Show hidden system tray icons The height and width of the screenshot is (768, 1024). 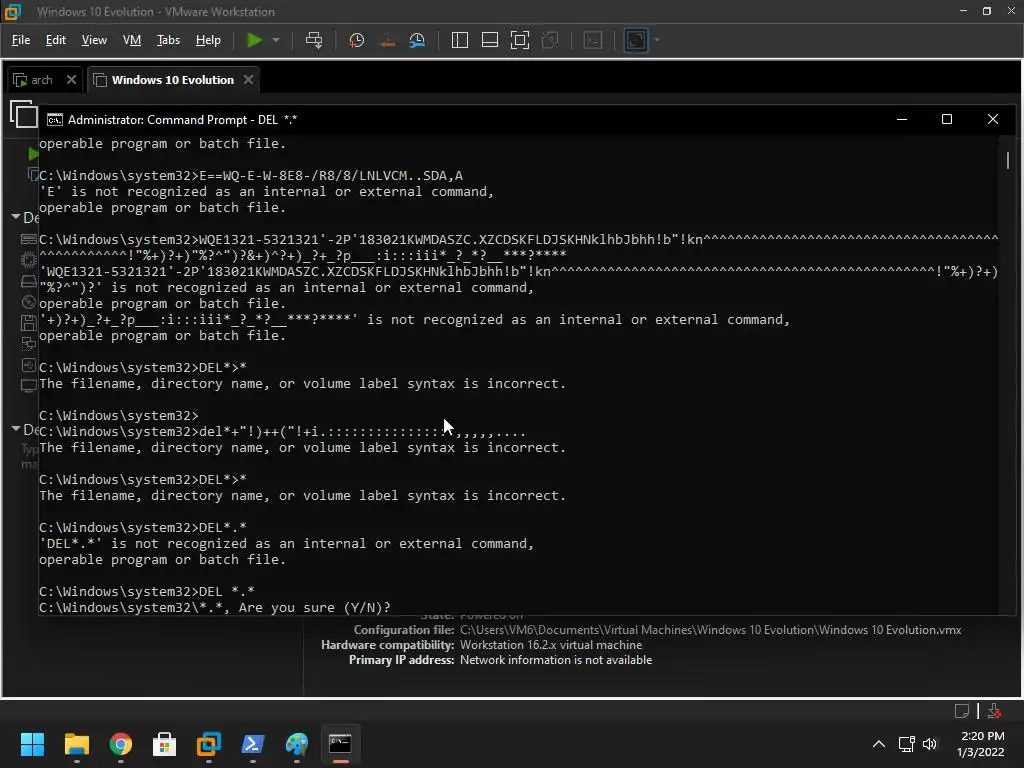coord(879,744)
